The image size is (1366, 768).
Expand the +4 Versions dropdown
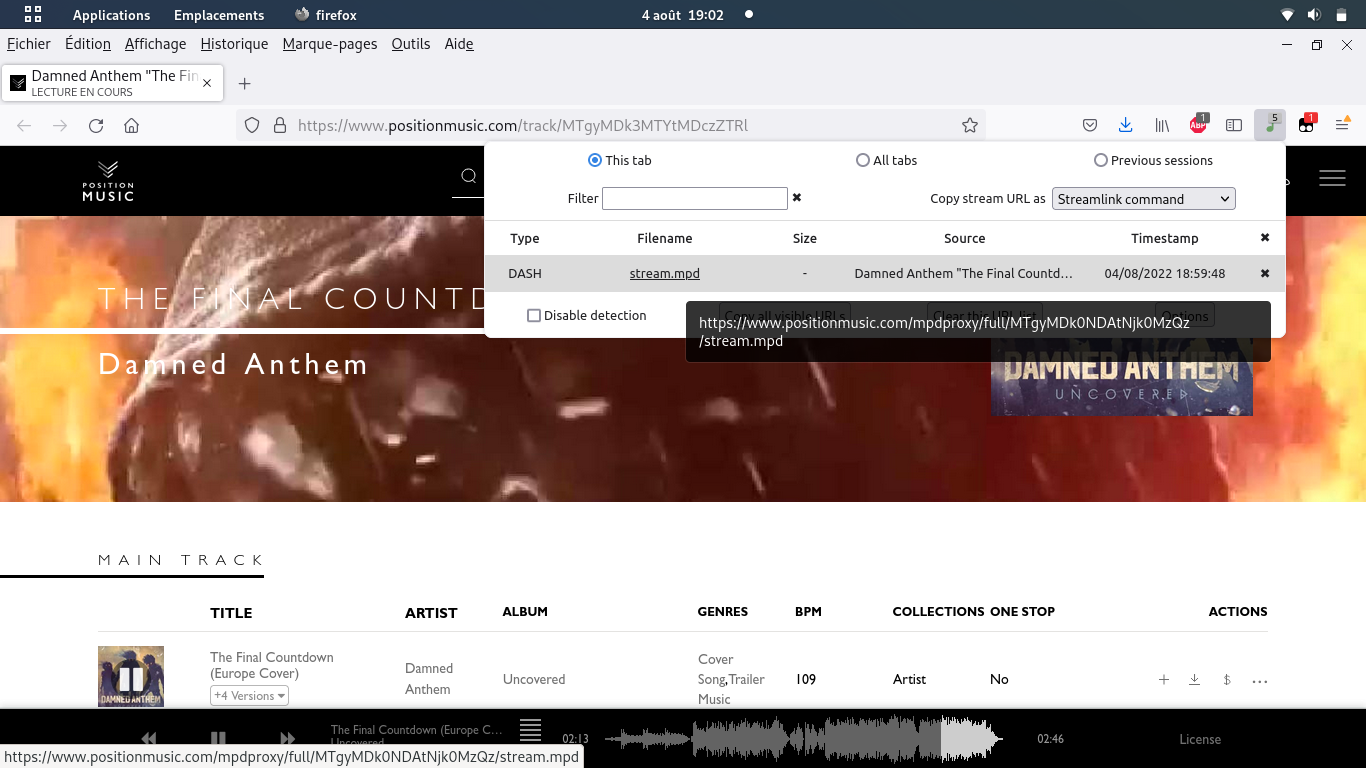250,695
